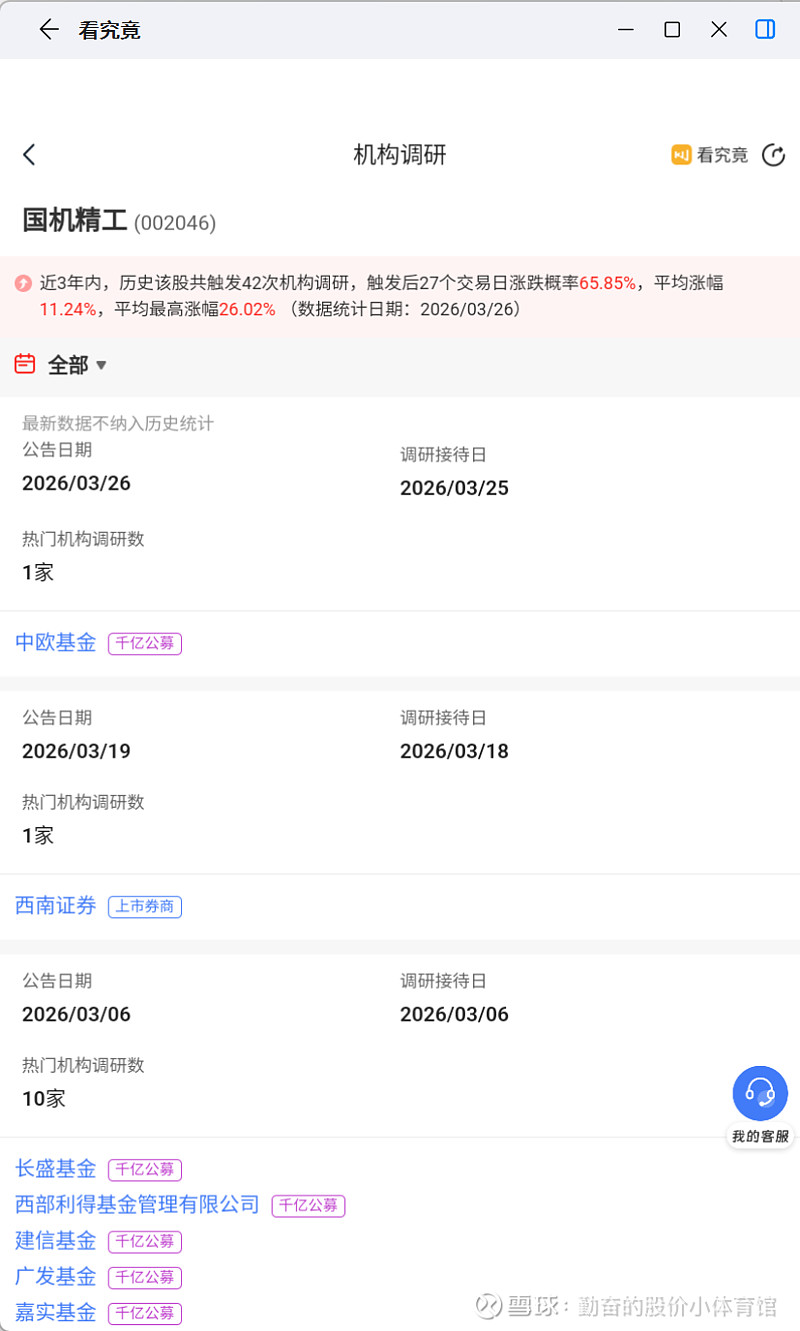Click the calendar icon beside 全部

25,365
